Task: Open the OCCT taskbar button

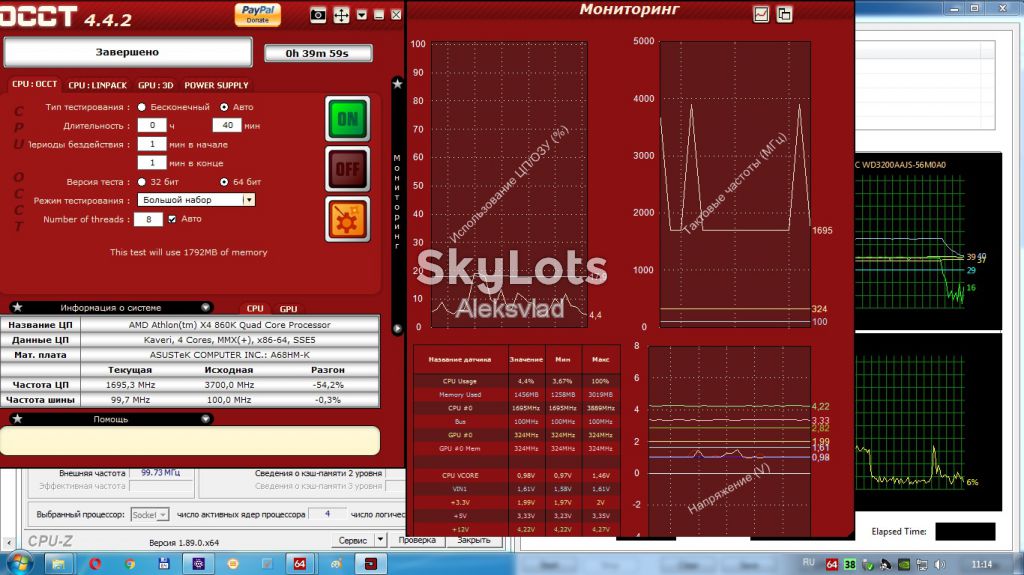Action: click(370, 563)
